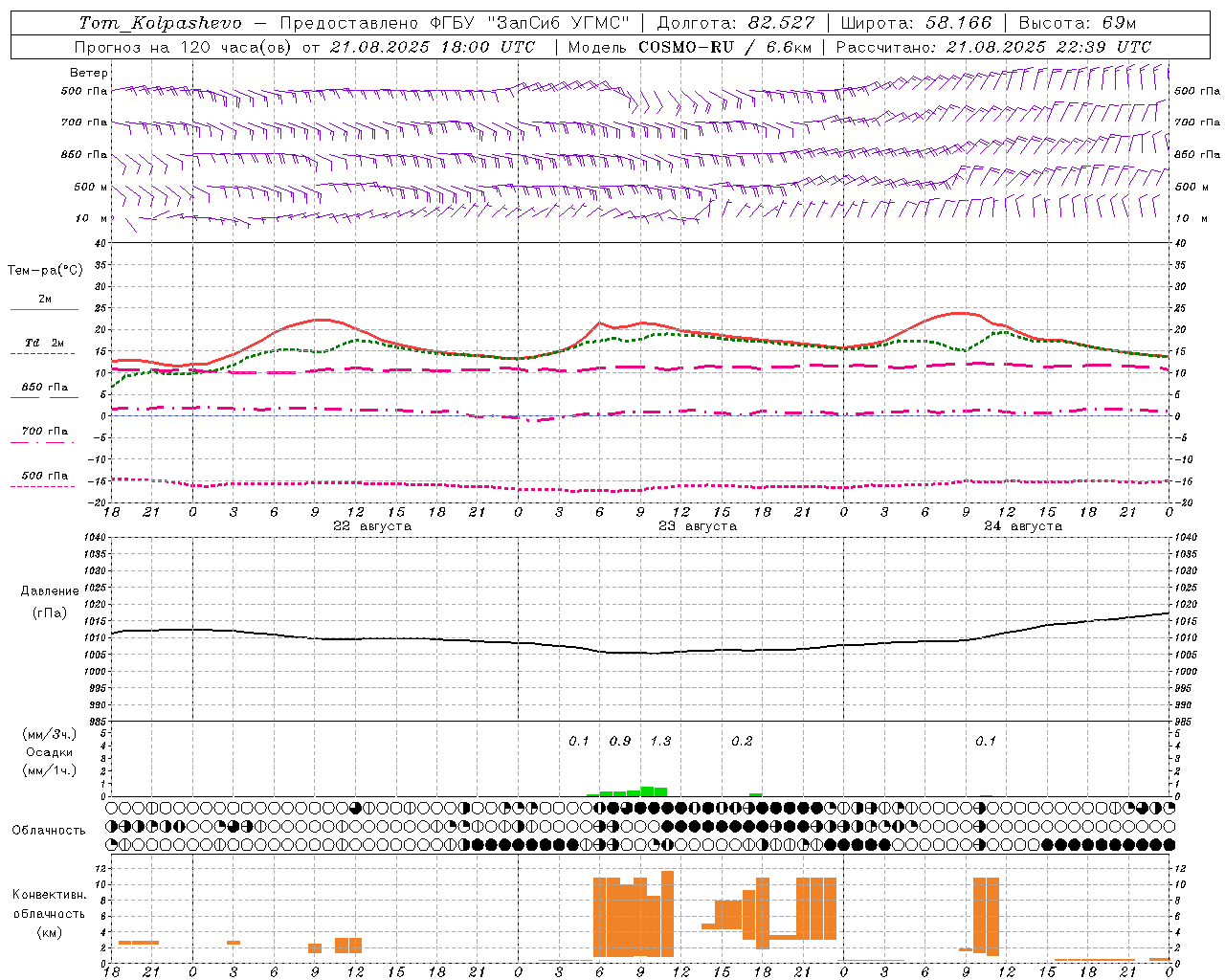Click the Td 2м dew point legend entry
This screenshot has height=980, width=1225.
(x=44, y=343)
